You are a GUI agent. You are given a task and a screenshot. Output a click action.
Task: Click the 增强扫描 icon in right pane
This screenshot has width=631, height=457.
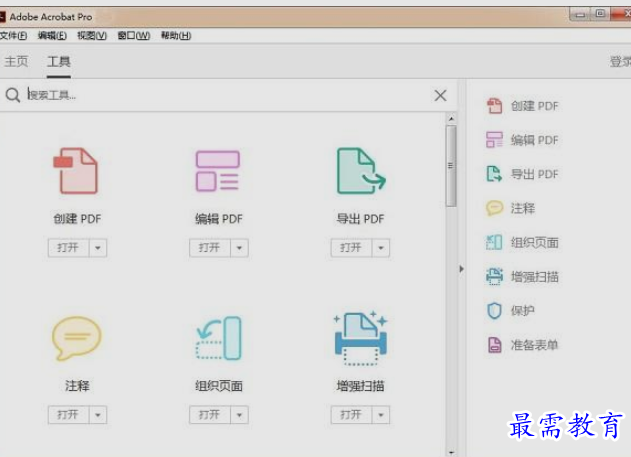click(x=495, y=277)
